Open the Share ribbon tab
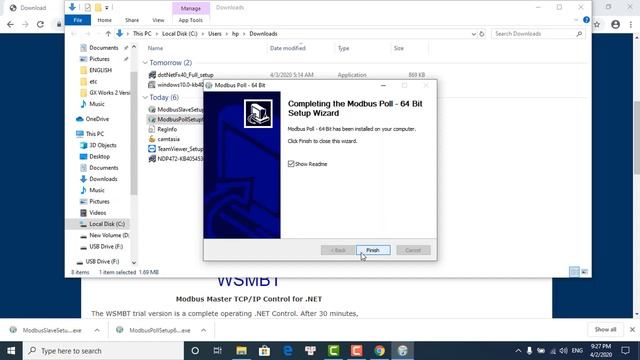 [132, 20]
